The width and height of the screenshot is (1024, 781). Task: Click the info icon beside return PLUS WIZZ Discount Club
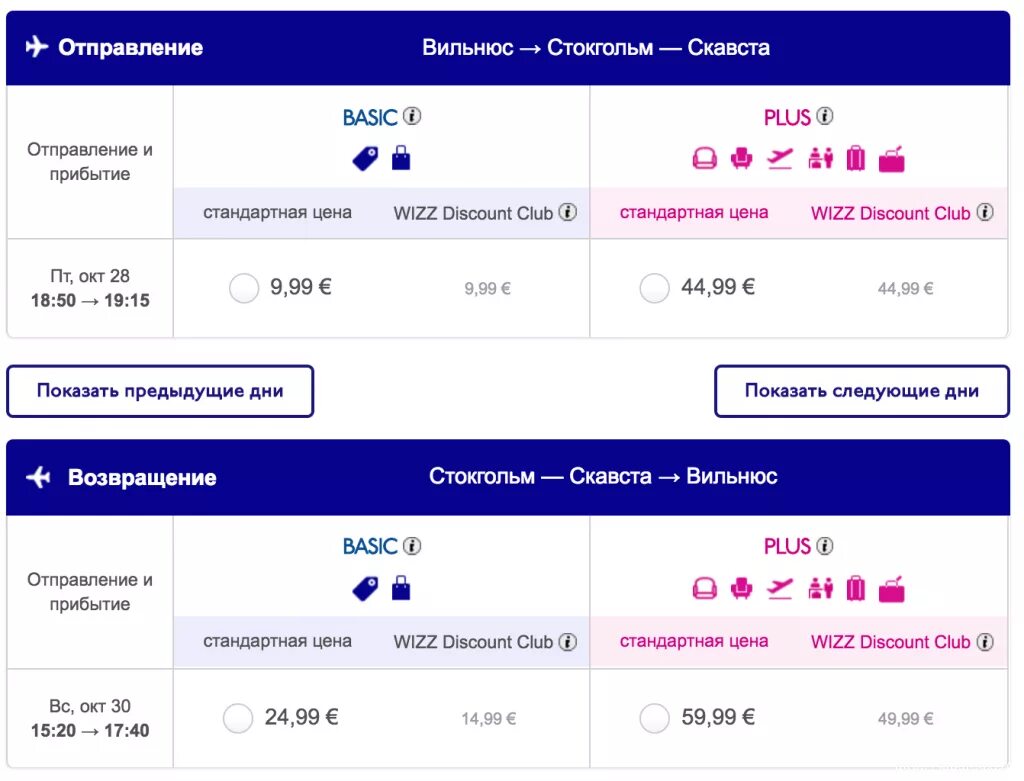[985, 641]
